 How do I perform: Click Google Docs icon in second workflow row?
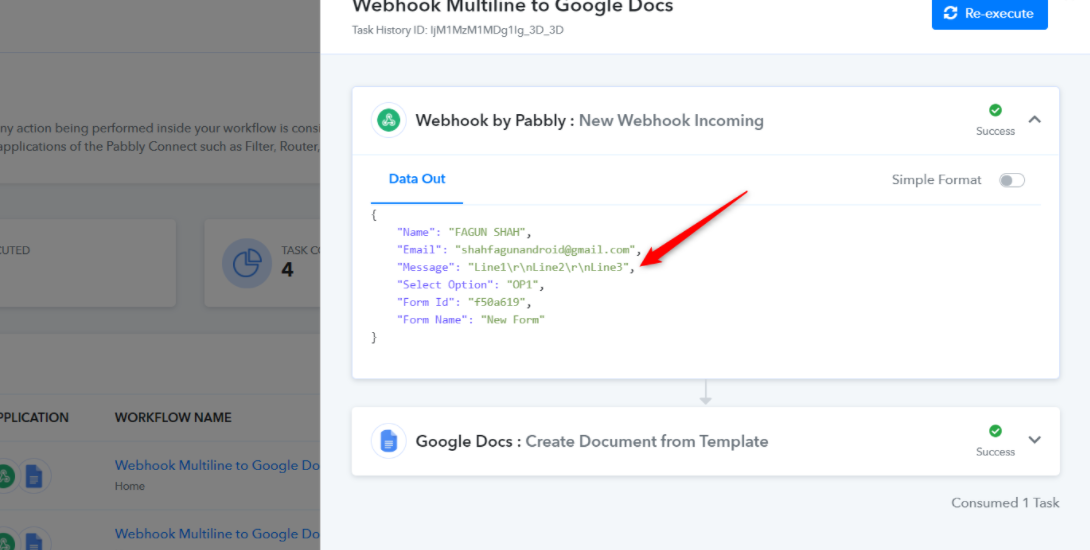pyautogui.click(x=34, y=541)
